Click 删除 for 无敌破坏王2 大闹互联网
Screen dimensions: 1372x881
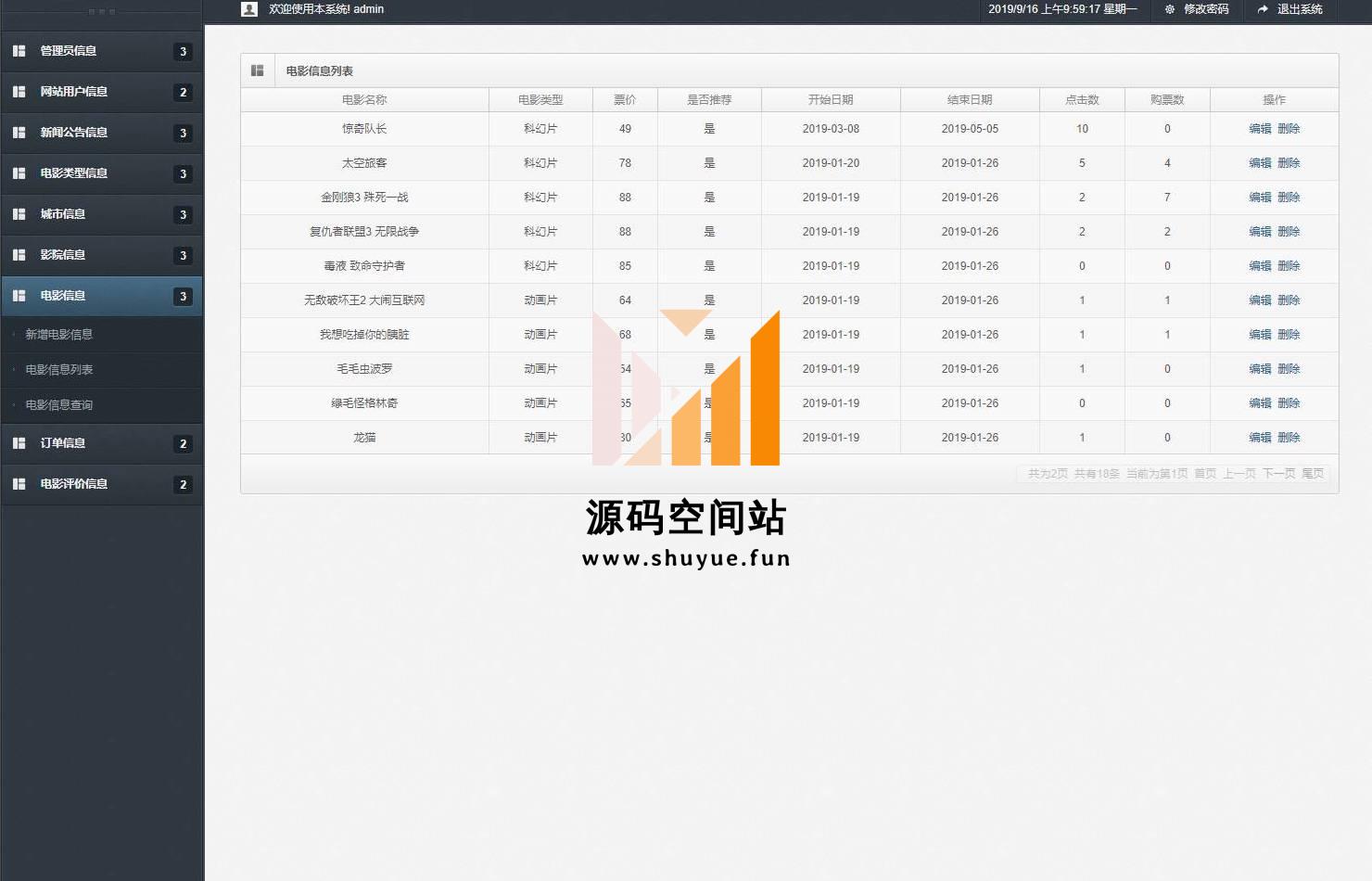[1289, 300]
